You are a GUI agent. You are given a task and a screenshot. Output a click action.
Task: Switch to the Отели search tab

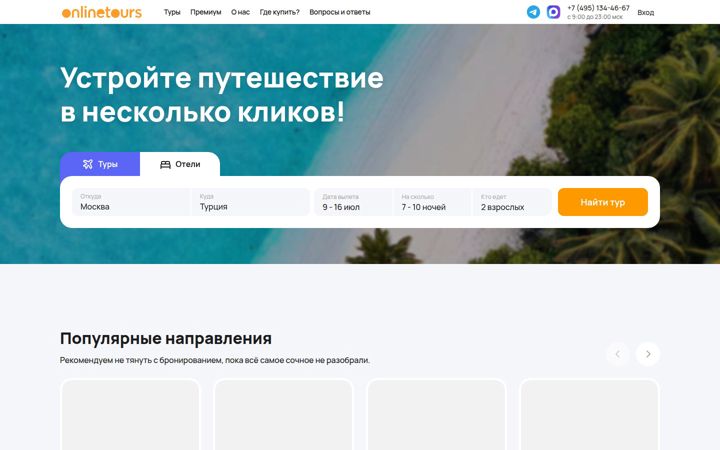tap(180, 164)
